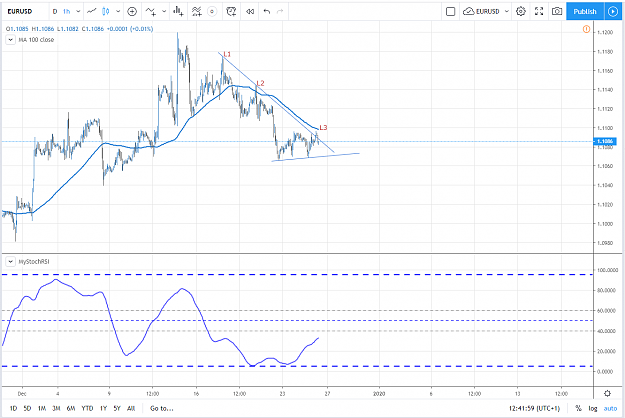Select the L1 text label on chart
Screen dimensions: 625x418
coord(227,54)
